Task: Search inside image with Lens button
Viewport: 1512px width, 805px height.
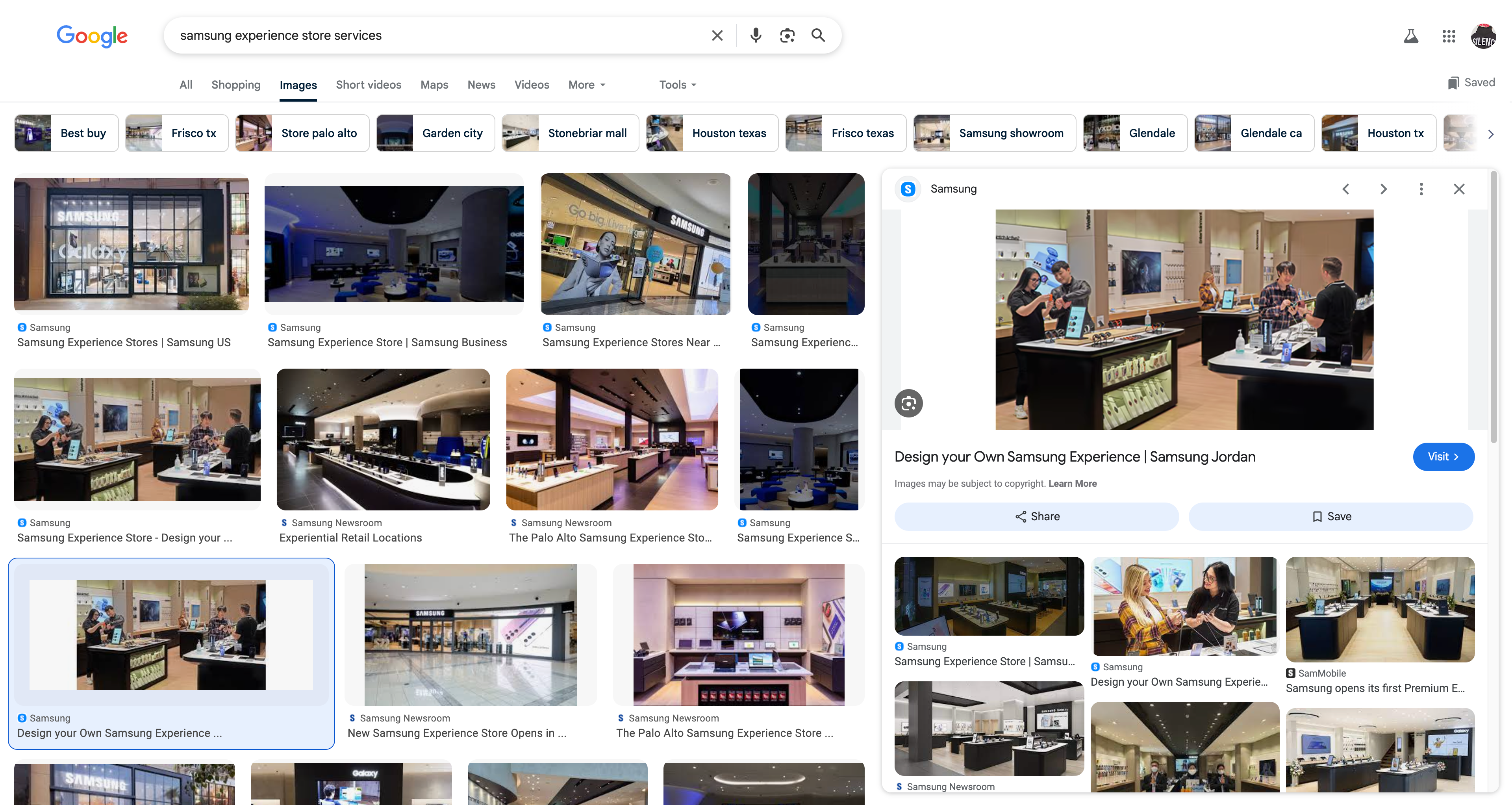Action: click(909, 403)
